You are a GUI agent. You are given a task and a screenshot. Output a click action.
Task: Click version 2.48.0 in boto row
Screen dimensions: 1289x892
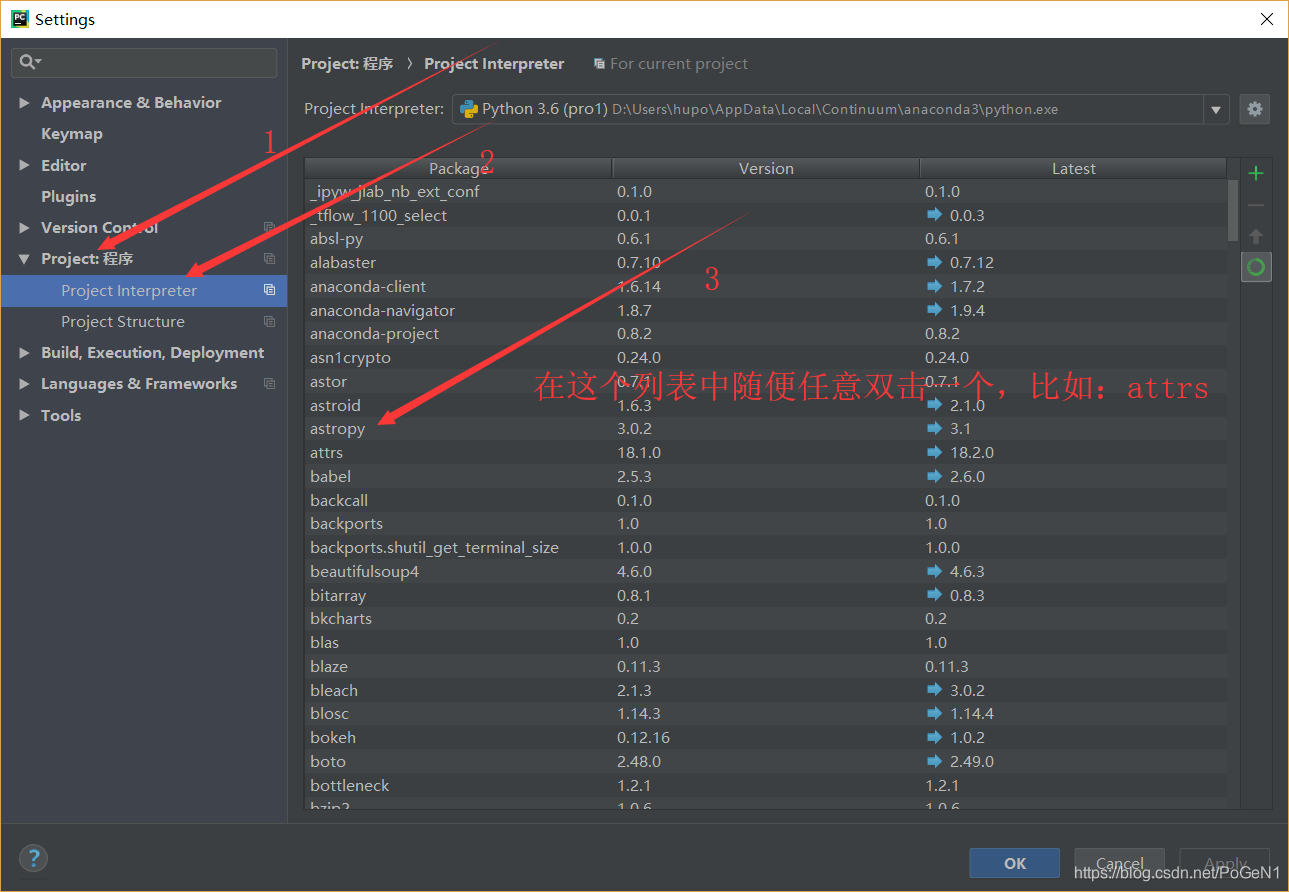[639, 761]
